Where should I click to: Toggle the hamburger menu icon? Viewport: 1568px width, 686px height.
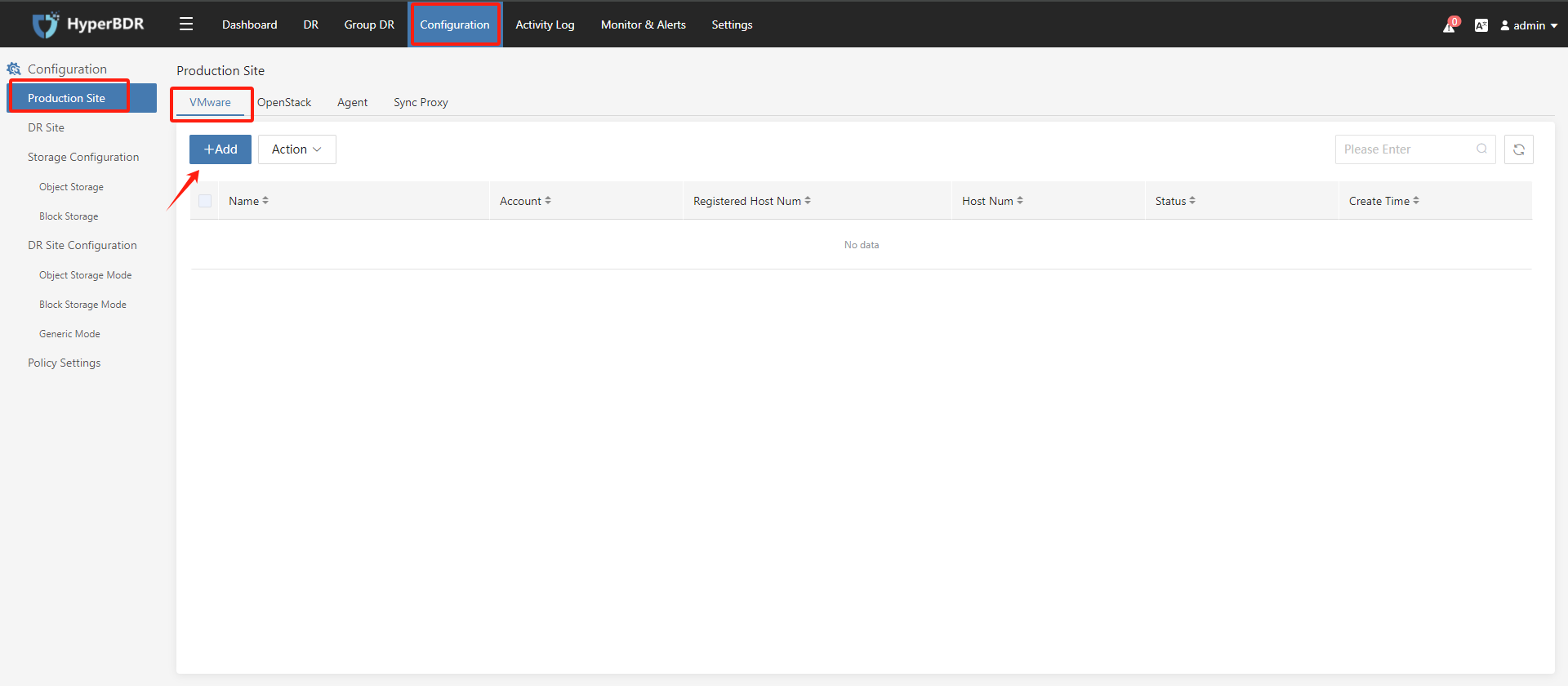[186, 24]
